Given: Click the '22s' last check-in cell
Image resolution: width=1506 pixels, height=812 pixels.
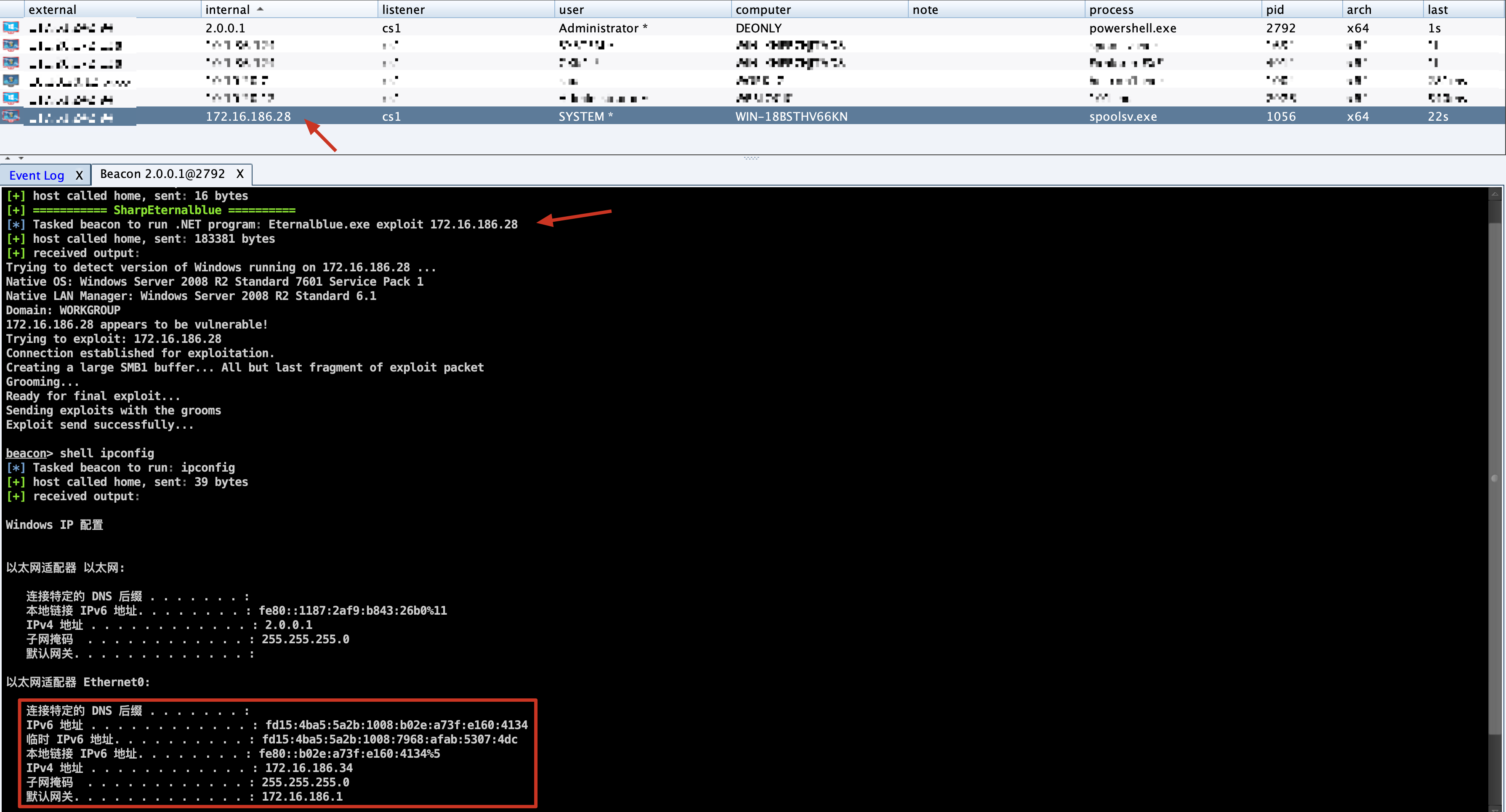Looking at the screenshot, I should click(1437, 116).
